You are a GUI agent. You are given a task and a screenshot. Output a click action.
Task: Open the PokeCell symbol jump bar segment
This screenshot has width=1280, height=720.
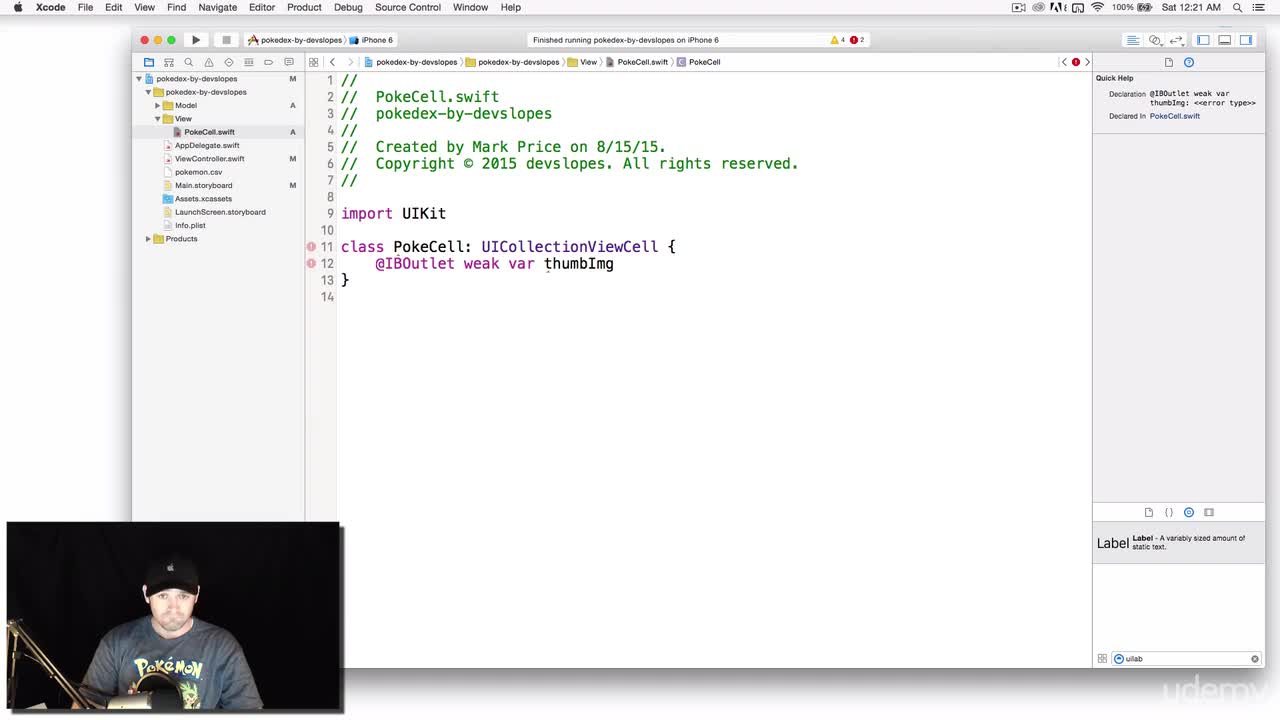click(x=699, y=62)
